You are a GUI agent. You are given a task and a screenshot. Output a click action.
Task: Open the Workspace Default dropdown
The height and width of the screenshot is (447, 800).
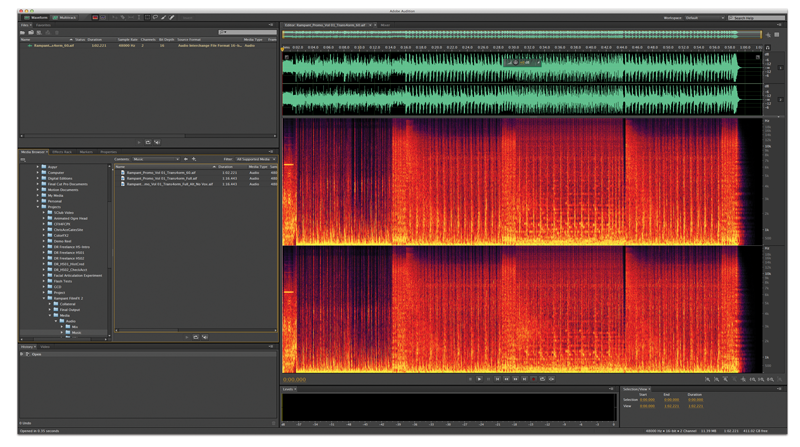[x=705, y=18]
